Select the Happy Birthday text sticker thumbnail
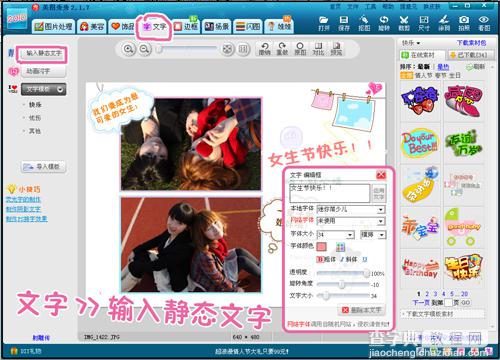 421,269
